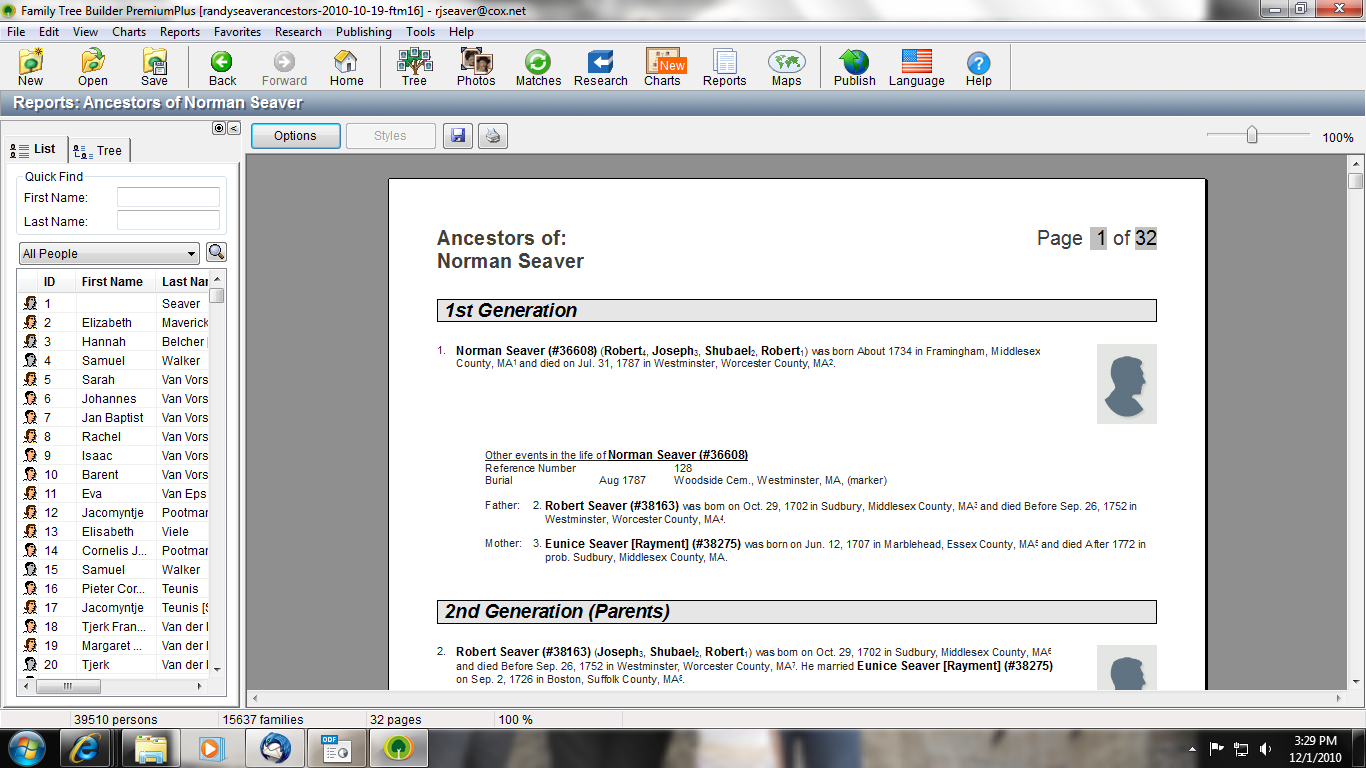Click Eunice Seaver [Rayment] (#38275) mother link
Viewport: 1366px width, 768px height.
click(643, 544)
